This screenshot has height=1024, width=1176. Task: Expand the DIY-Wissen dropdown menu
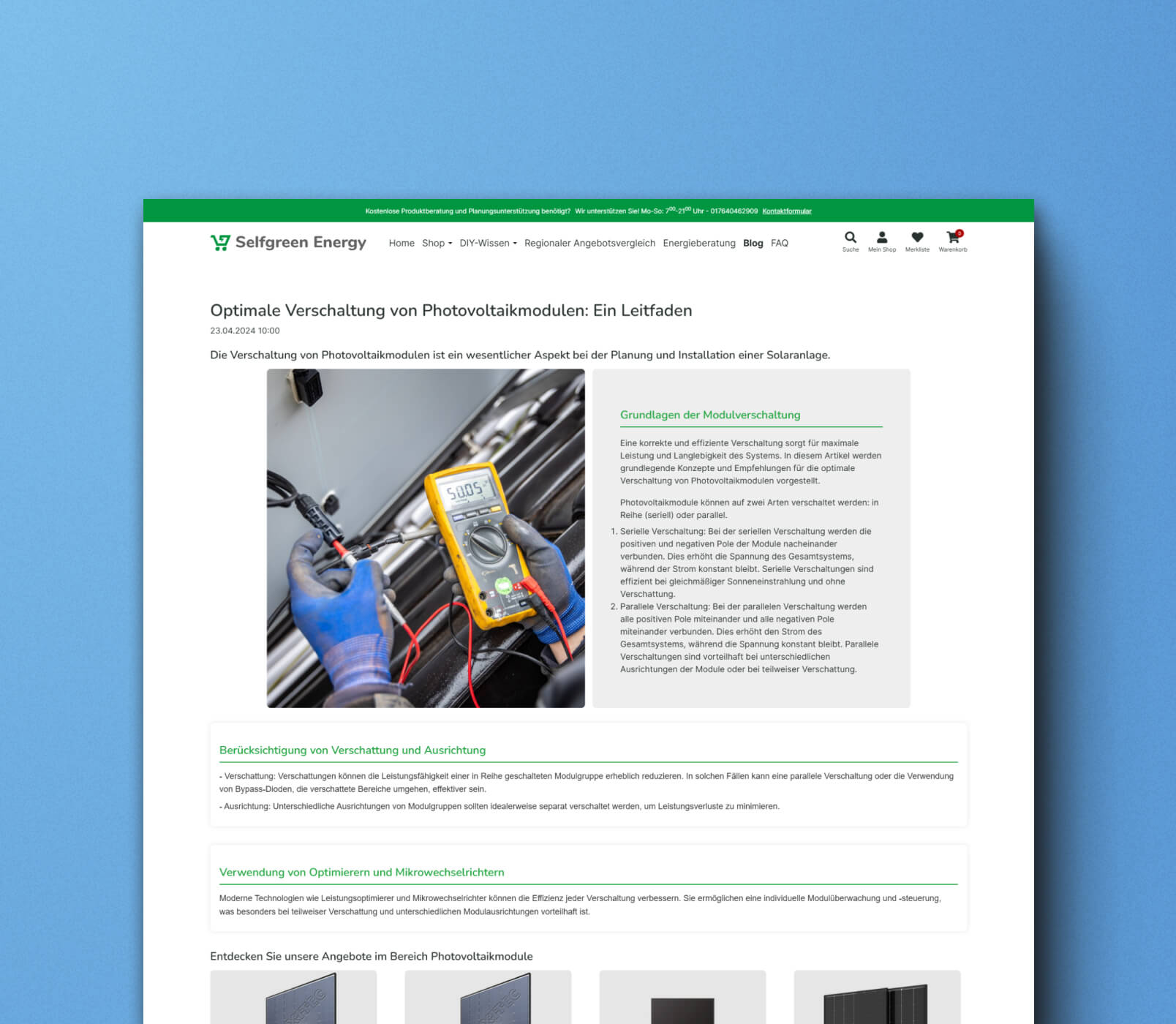(488, 244)
